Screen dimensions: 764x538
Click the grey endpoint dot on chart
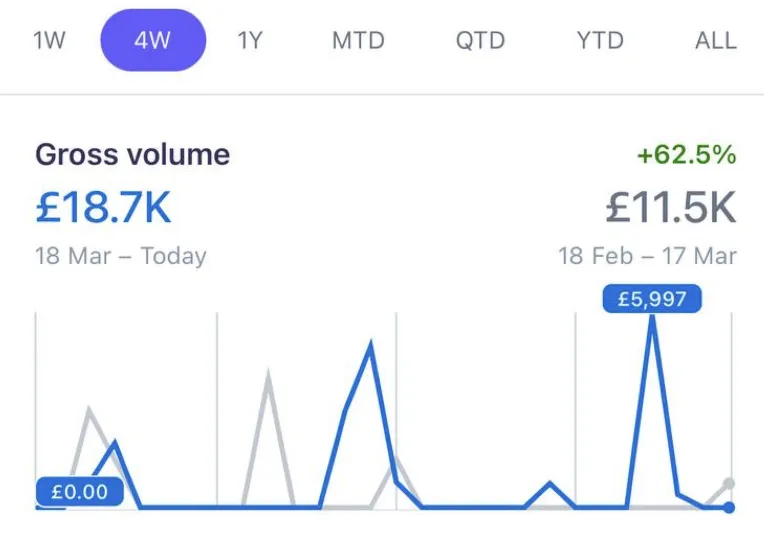729,483
